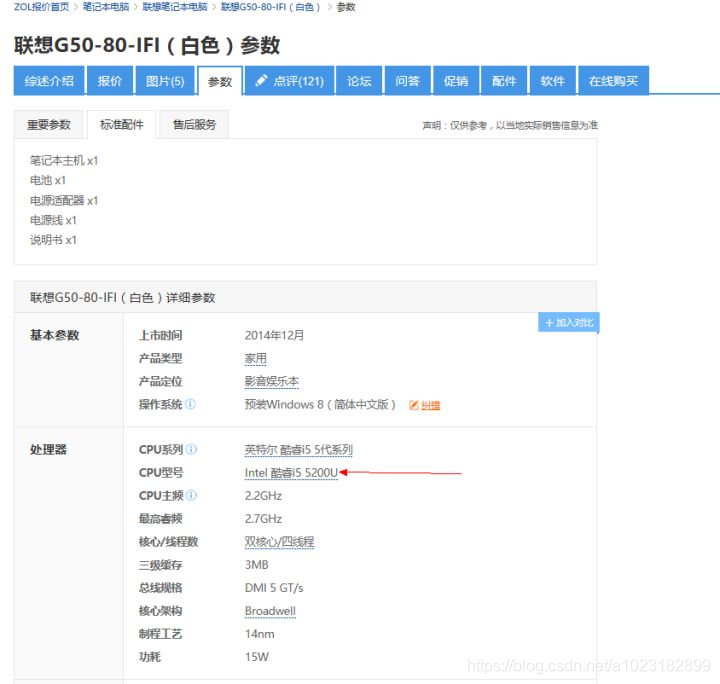
Task: Select the 参数 tab
Action: 220,81
